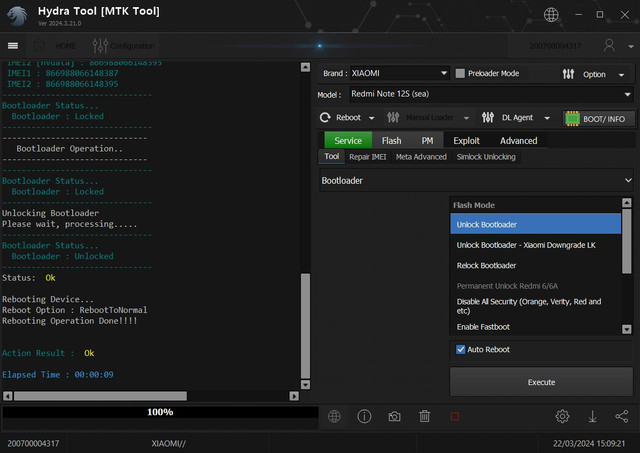Click the share icon
640x453 pixels.
click(622, 416)
